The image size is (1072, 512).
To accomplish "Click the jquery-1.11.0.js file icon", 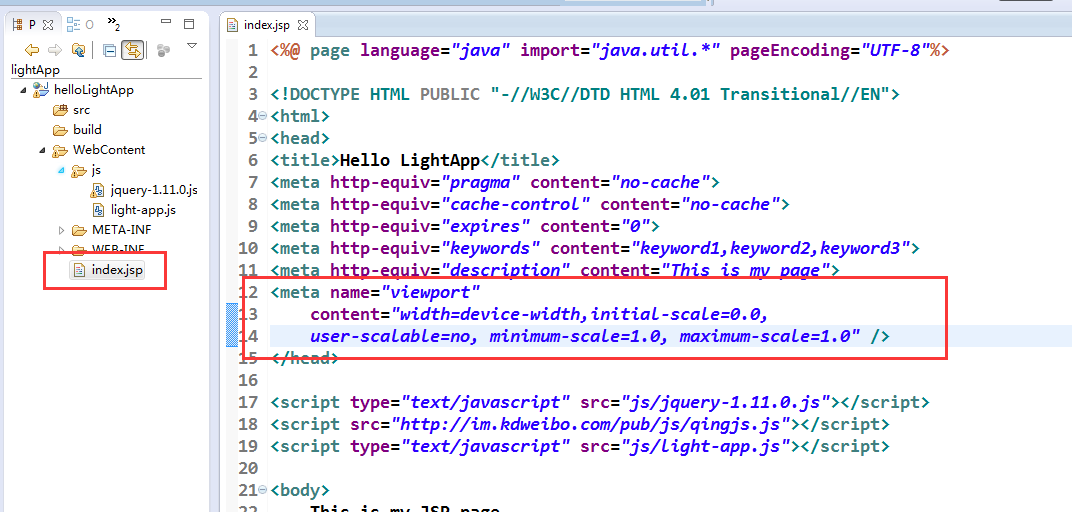I will [x=98, y=190].
